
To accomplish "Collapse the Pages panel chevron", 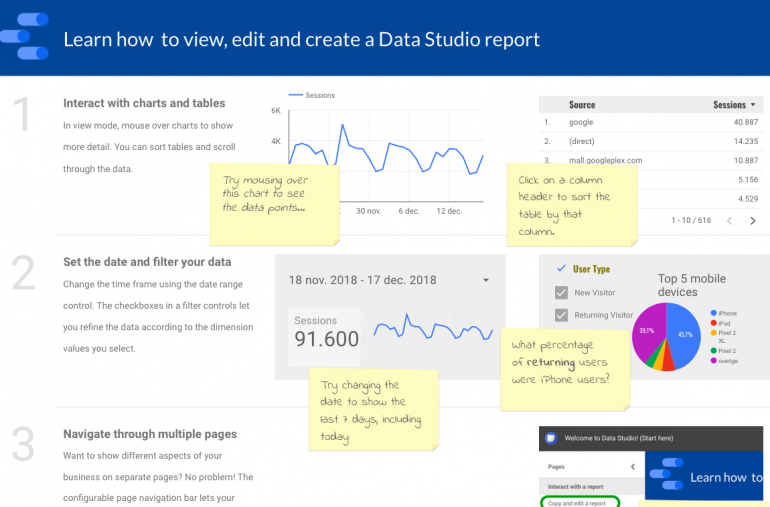I will point(632,466).
